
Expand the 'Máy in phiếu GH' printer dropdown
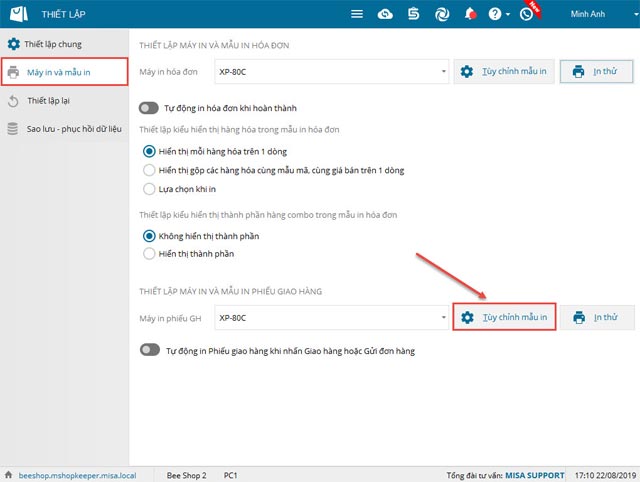444,318
